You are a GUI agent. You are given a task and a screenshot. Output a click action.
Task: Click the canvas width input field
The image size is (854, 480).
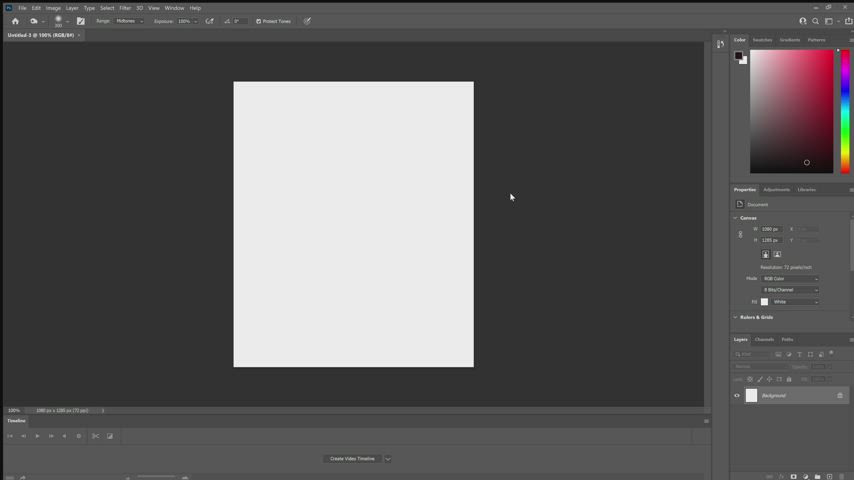771,229
